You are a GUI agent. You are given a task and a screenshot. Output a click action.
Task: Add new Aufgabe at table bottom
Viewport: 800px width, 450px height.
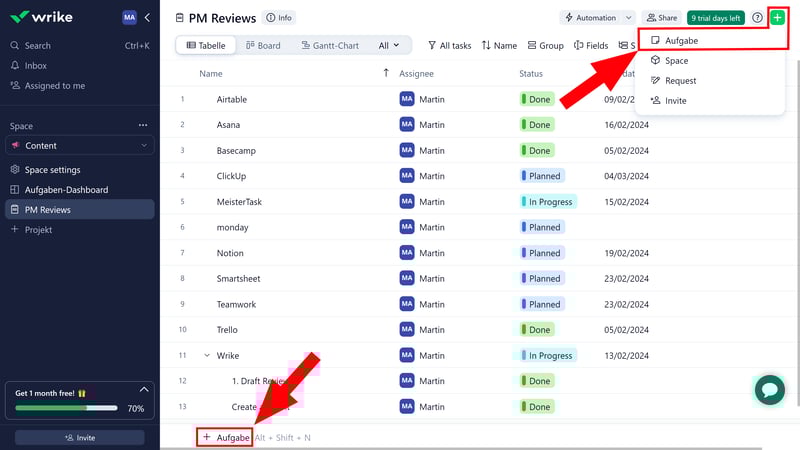point(225,437)
